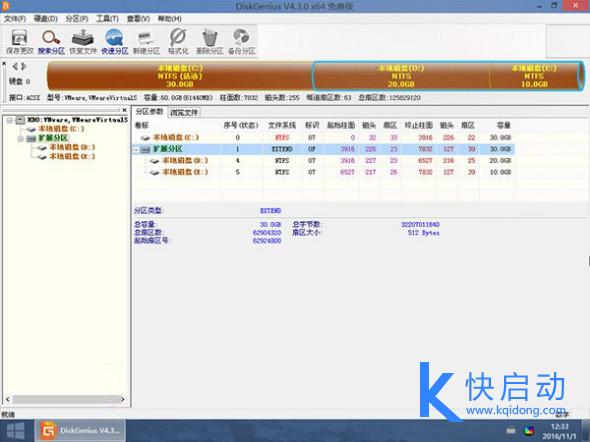Click the New Partition (新建分区) icon
Screen dimensions: 590x442
(146, 42)
